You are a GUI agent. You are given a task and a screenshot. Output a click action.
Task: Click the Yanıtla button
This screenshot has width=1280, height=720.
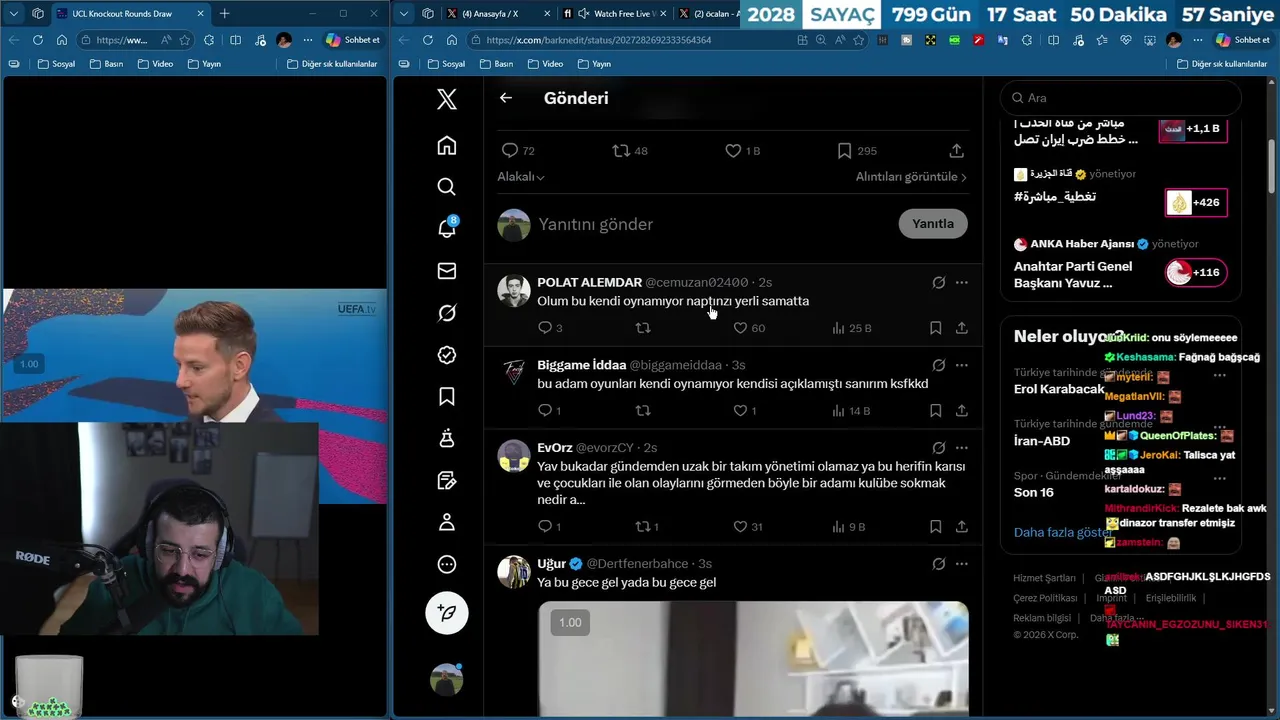coord(933,224)
